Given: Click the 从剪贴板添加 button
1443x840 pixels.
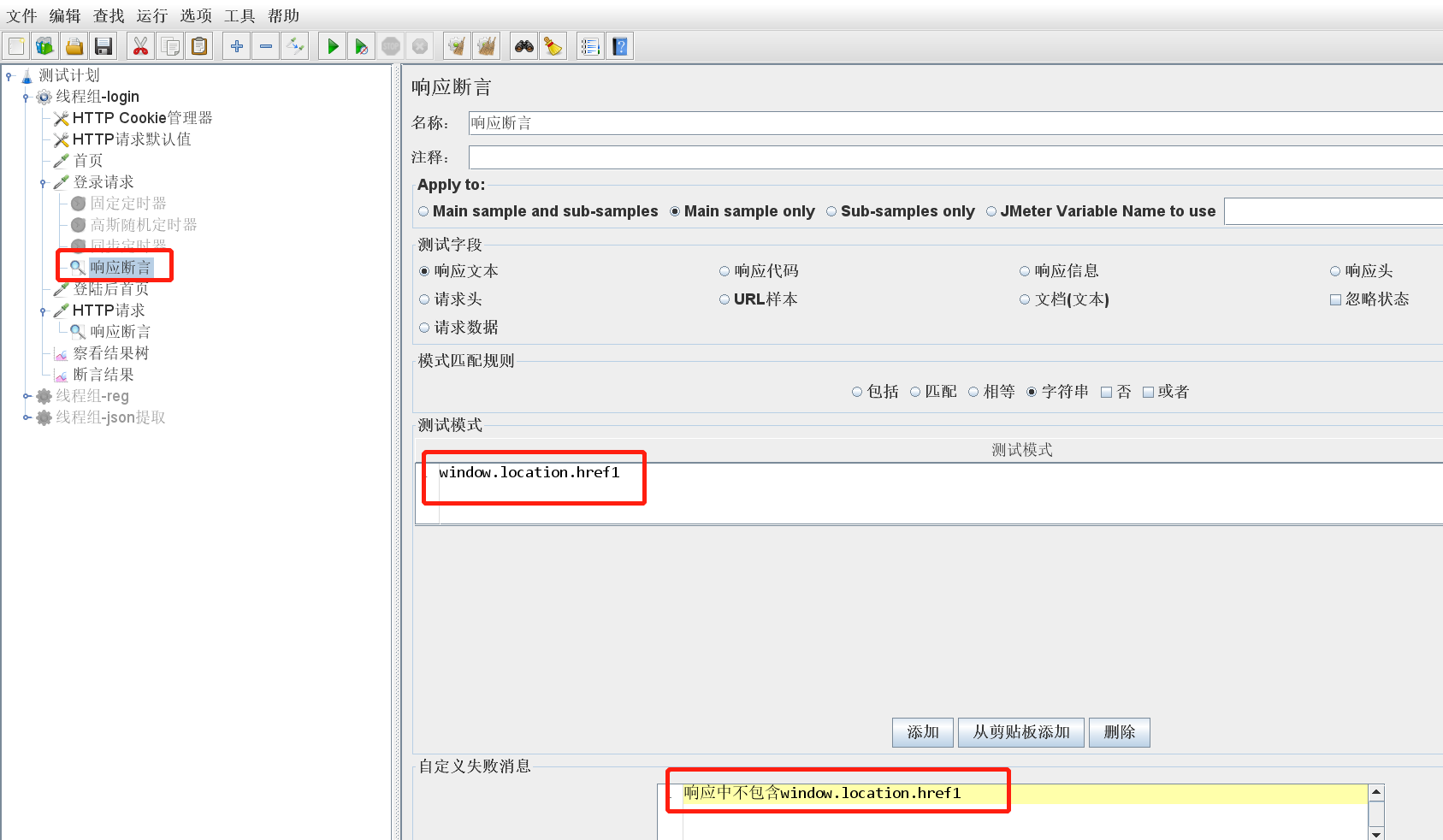Looking at the screenshot, I should (x=1021, y=732).
